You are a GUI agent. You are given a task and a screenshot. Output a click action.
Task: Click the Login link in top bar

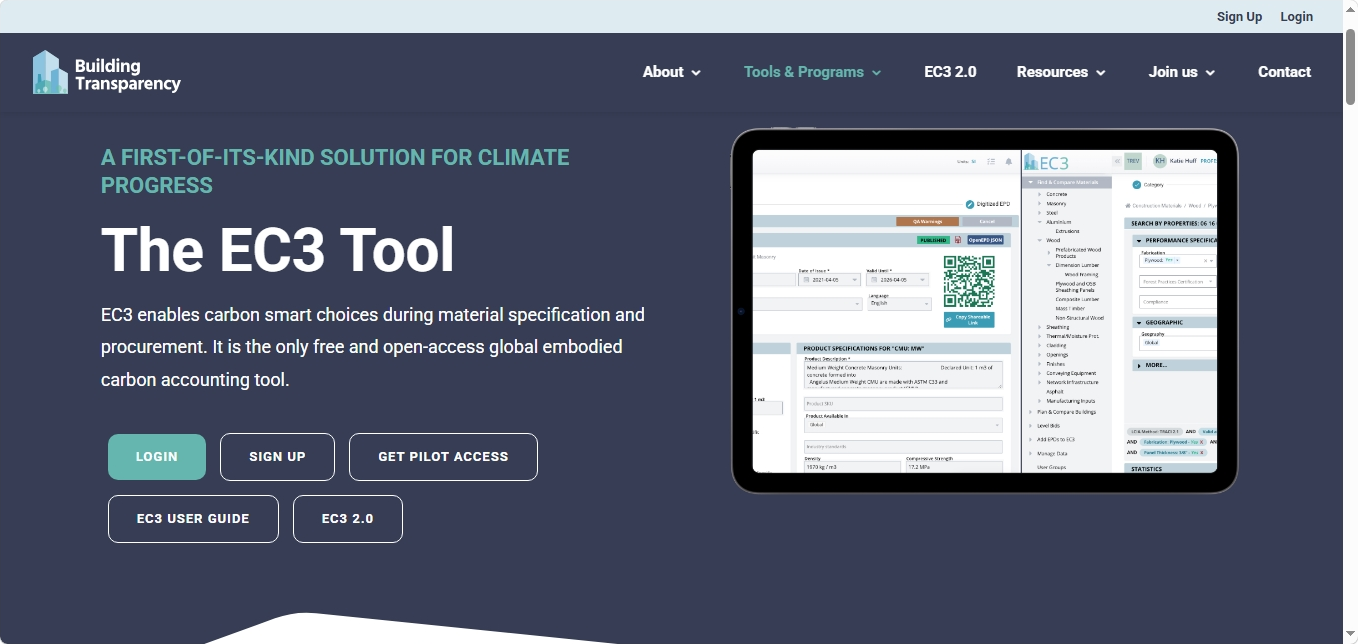pyautogui.click(x=1296, y=16)
